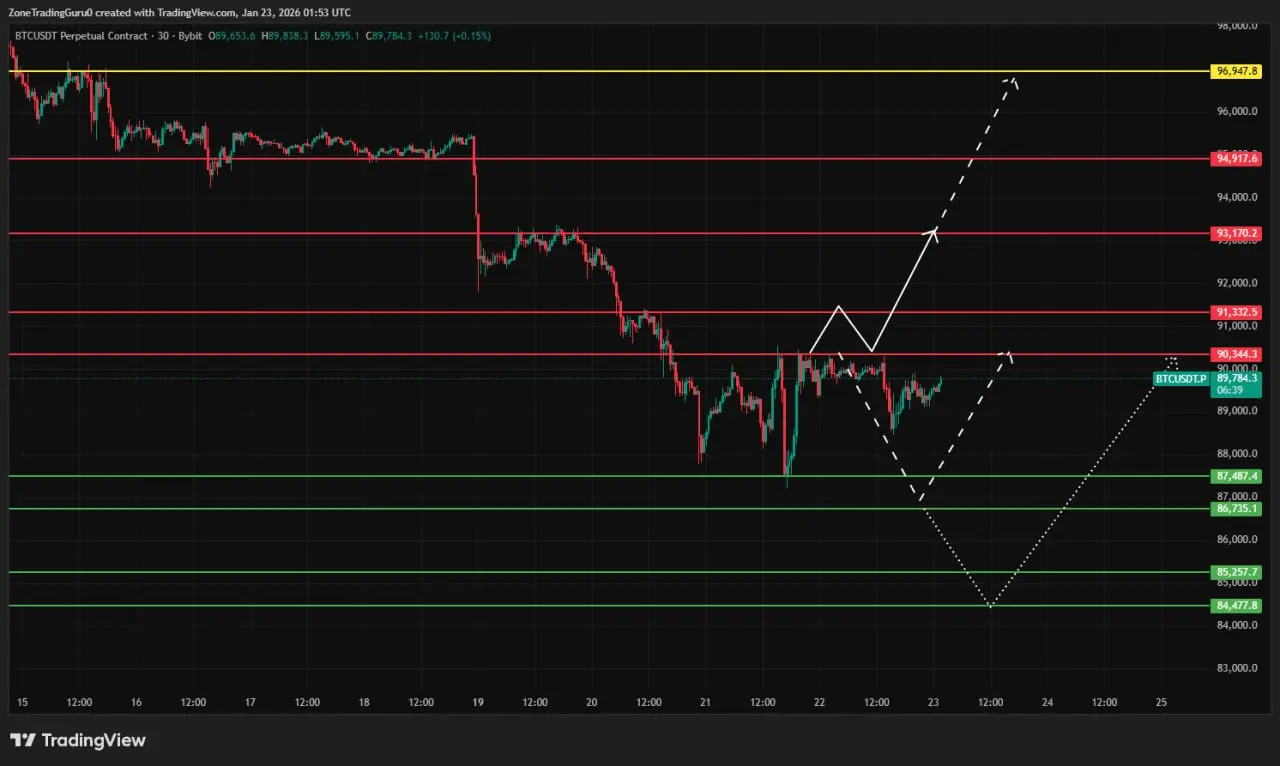Click the 94,000.0 price axis tick

[x=1237, y=197]
